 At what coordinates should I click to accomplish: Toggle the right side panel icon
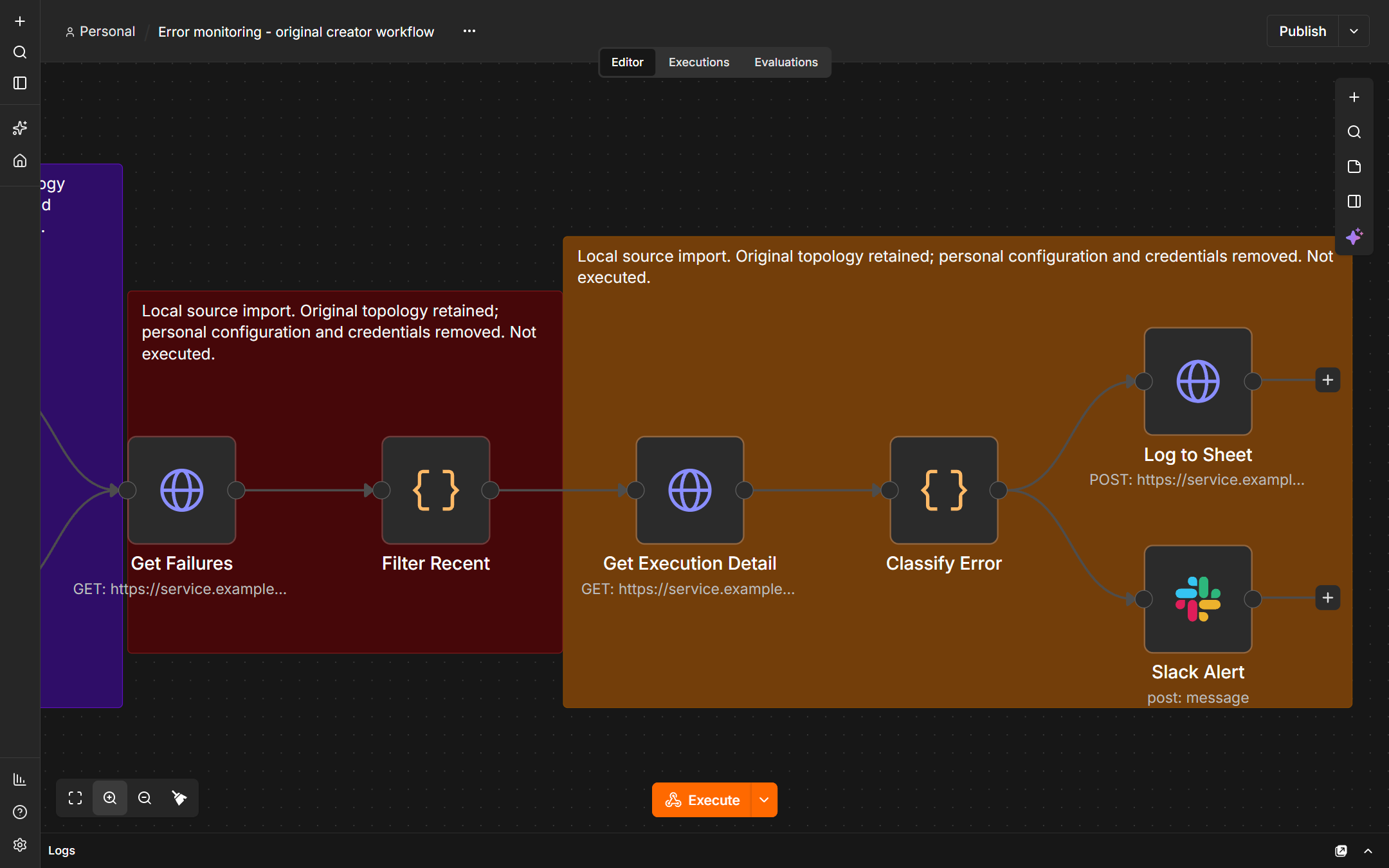click(1354, 201)
